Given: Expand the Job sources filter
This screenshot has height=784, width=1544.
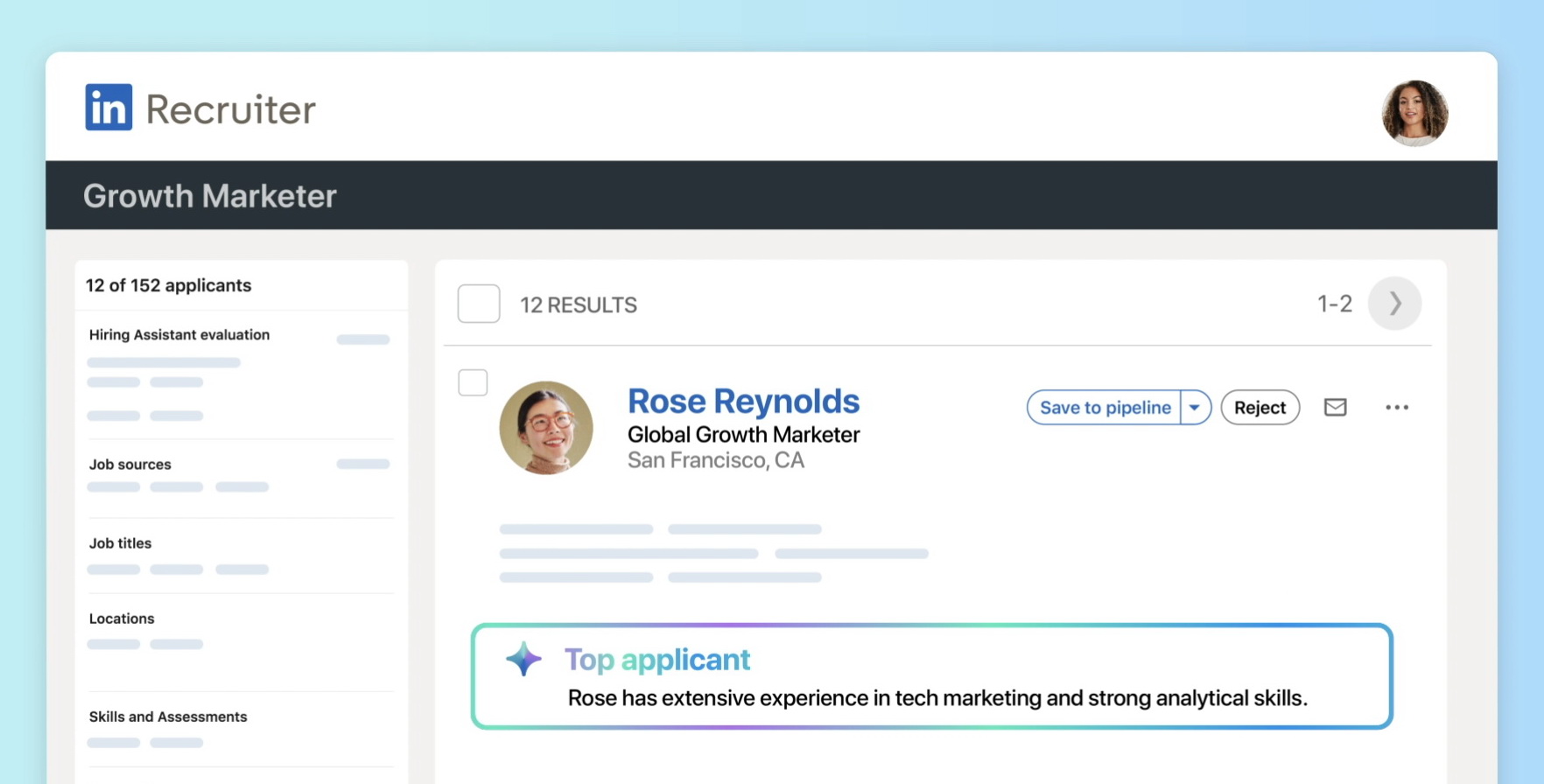Looking at the screenshot, I should tap(130, 465).
